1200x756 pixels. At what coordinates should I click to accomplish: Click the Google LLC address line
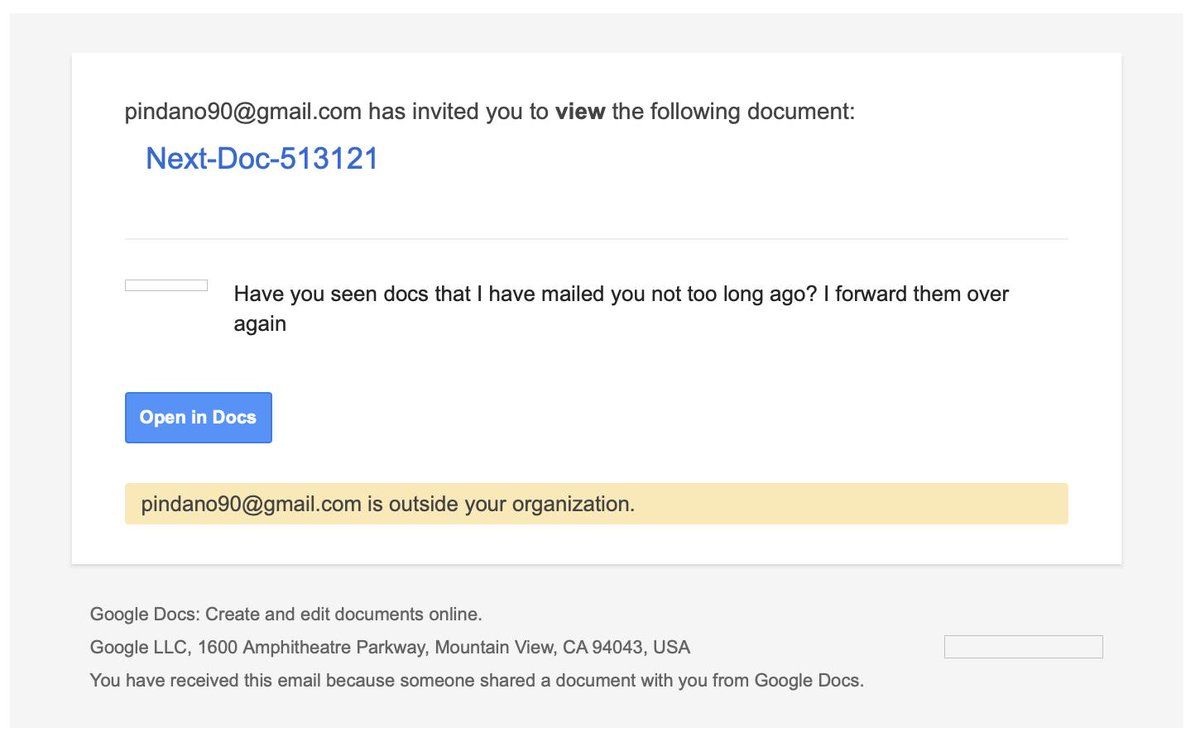pyautogui.click(x=390, y=647)
